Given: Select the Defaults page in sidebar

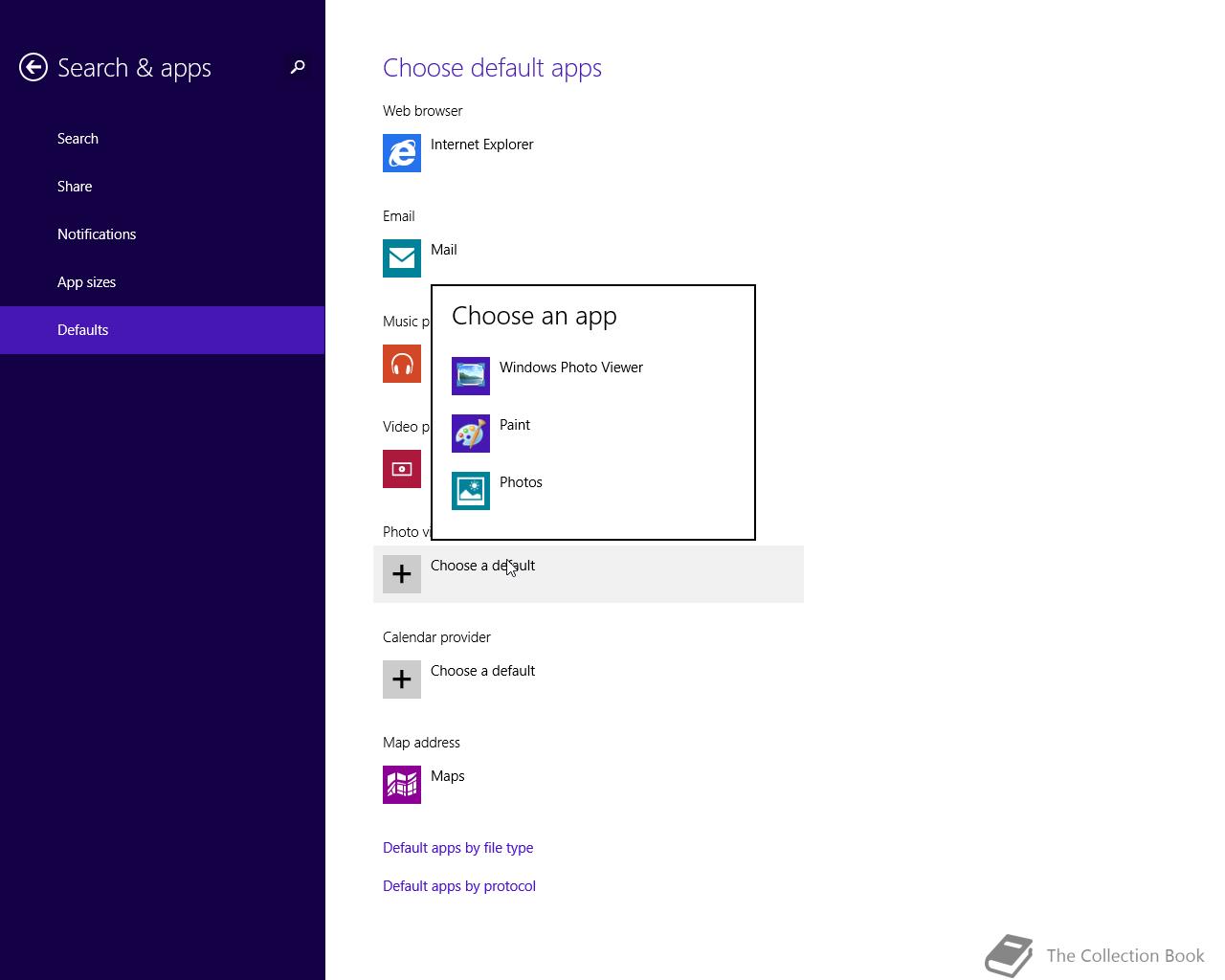Looking at the screenshot, I should 163,330.
